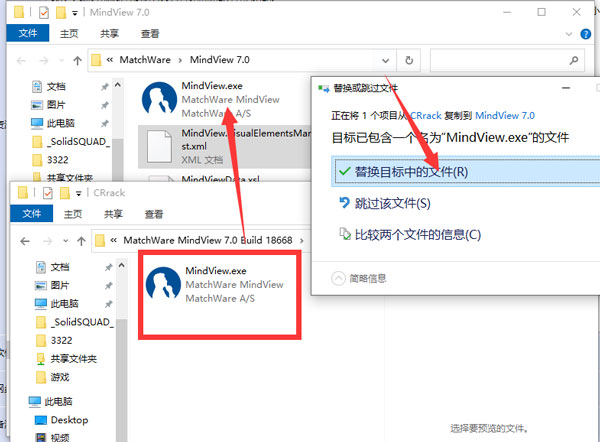Go forward in CRrack window
Image resolution: width=600 pixels, height=442 pixels.
coord(47,241)
